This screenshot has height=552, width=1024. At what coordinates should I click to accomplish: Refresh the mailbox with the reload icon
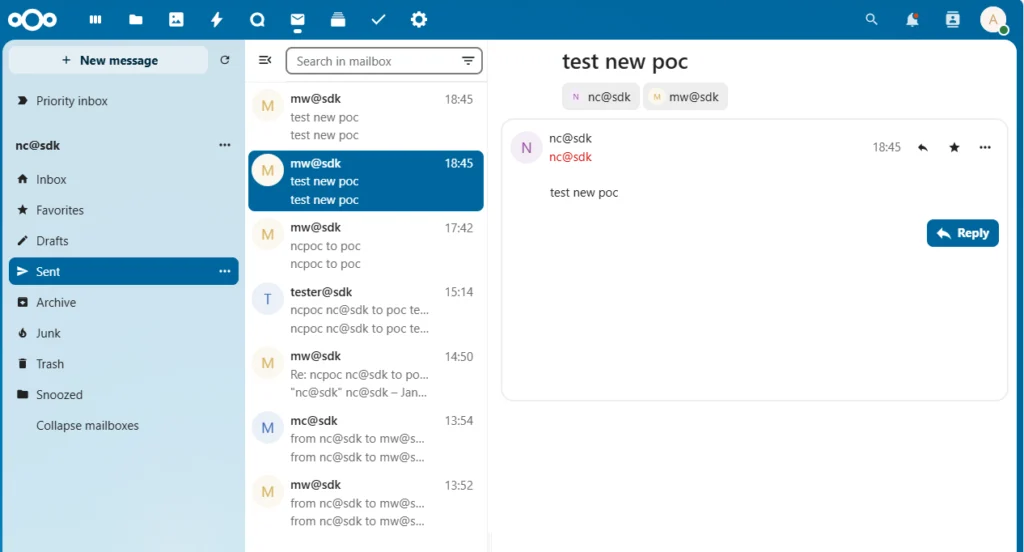[x=225, y=60]
